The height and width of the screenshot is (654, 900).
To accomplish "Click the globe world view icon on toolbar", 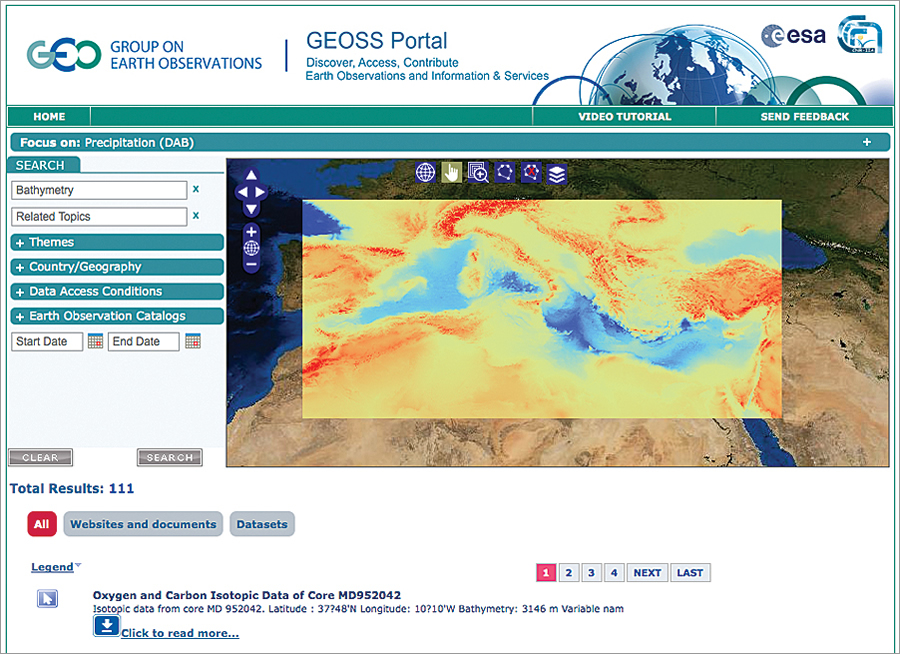I will point(425,172).
